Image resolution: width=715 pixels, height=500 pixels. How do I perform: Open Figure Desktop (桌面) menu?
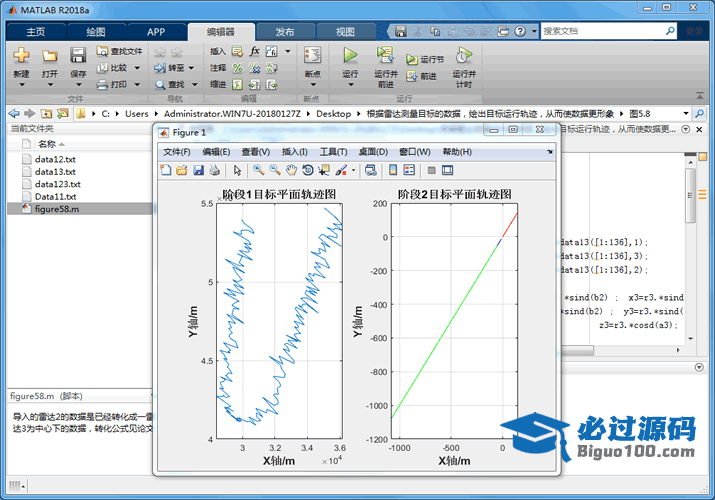pyautogui.click(x=373, y=152)
